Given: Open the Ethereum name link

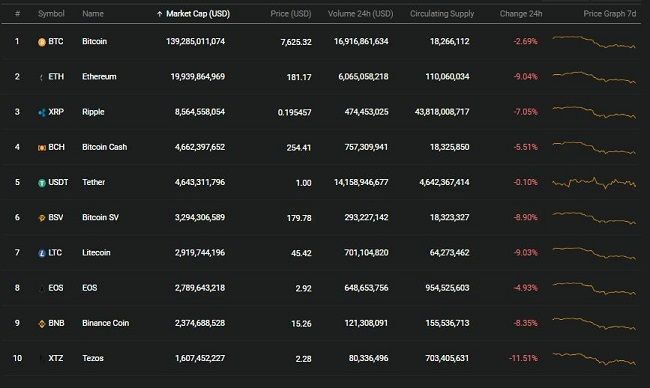Looking at the screenshot, I should click(x=99, y=77).
